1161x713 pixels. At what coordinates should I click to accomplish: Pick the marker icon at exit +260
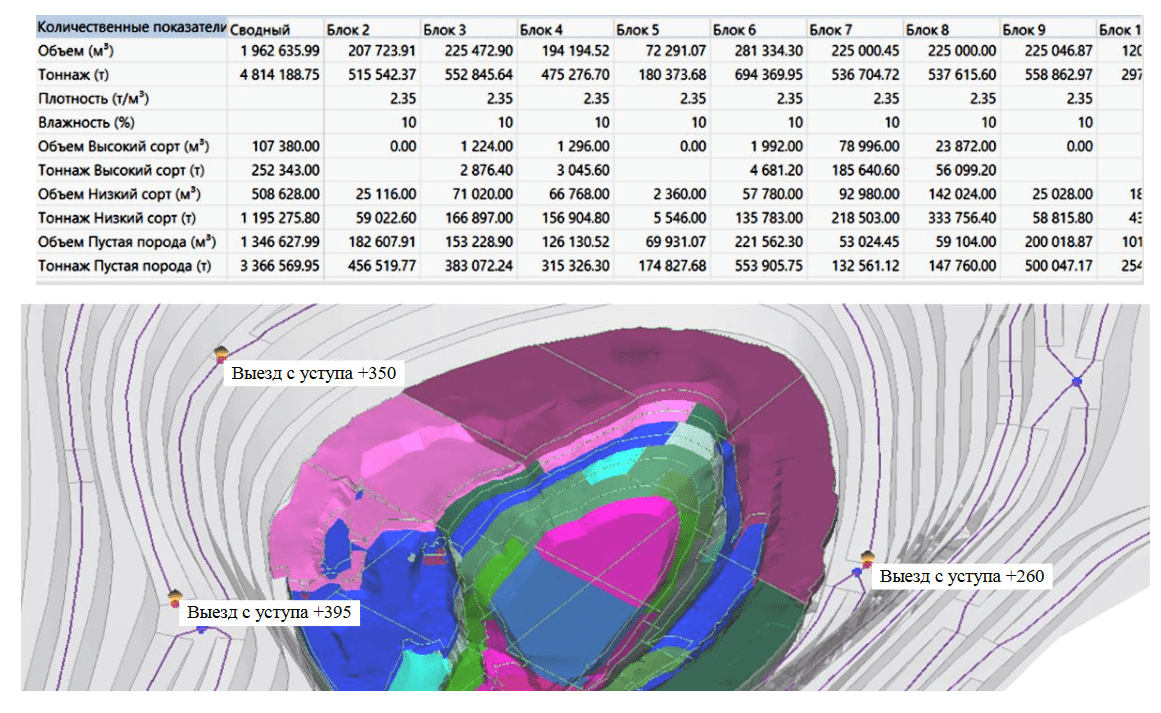coord(868,555)
